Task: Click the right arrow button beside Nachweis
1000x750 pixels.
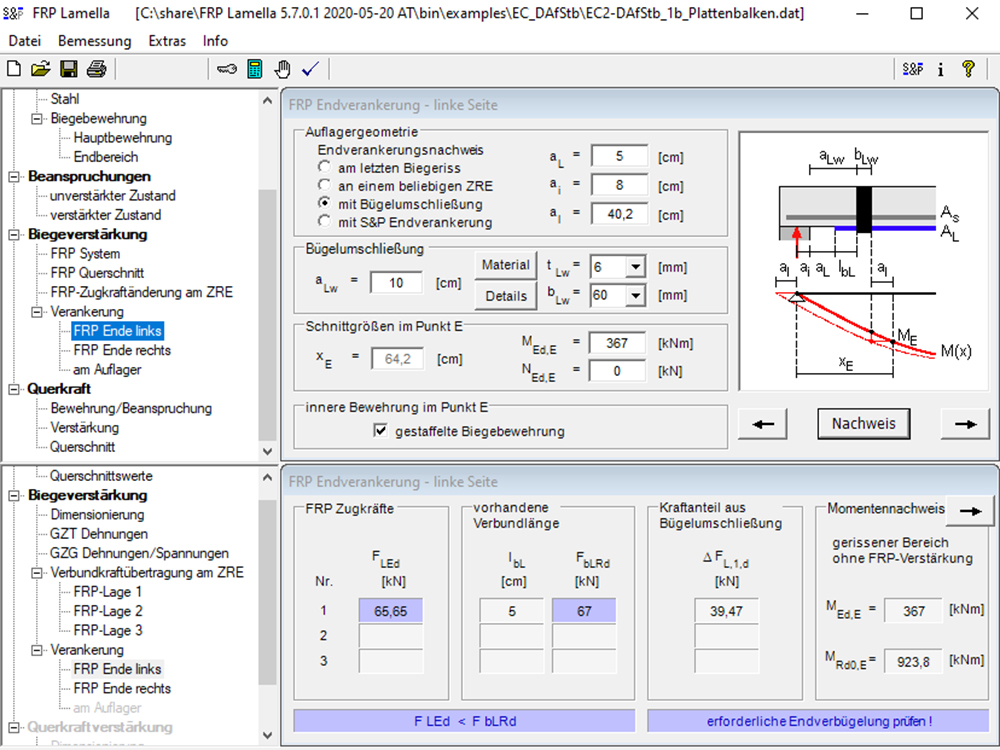Action: click(965, 424)
